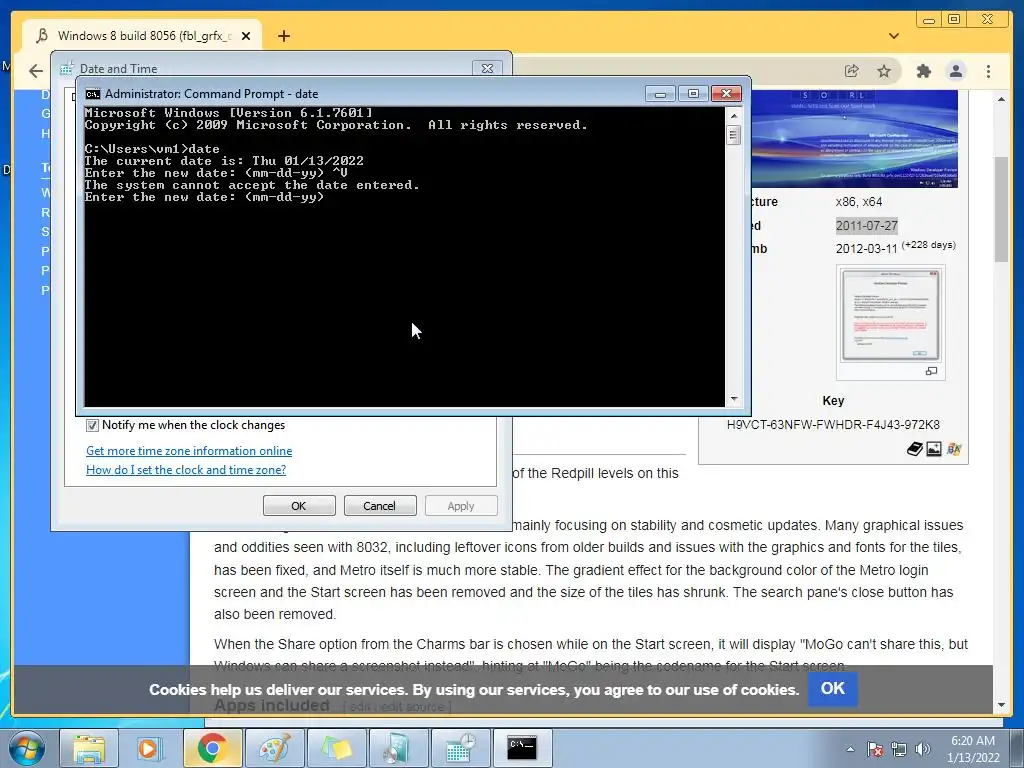This screenshot has height=768, width=1024.
Task: Click the webpage scroll-up arrow
Action: (x=1001, y=99)
